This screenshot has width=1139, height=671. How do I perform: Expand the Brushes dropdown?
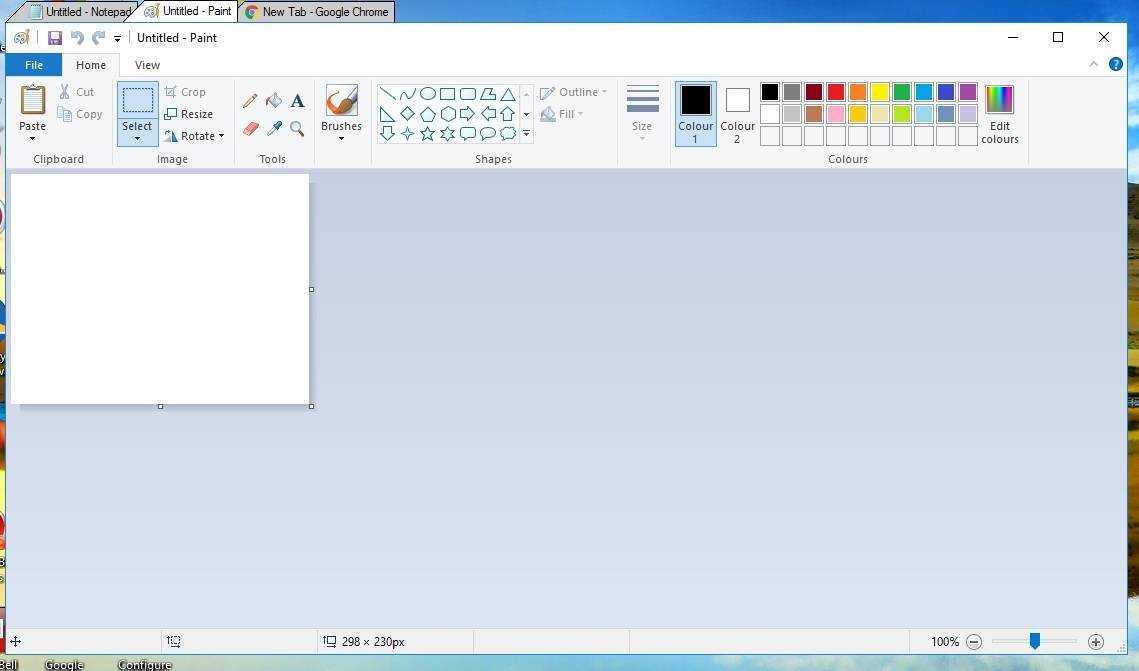pos(341,138)
